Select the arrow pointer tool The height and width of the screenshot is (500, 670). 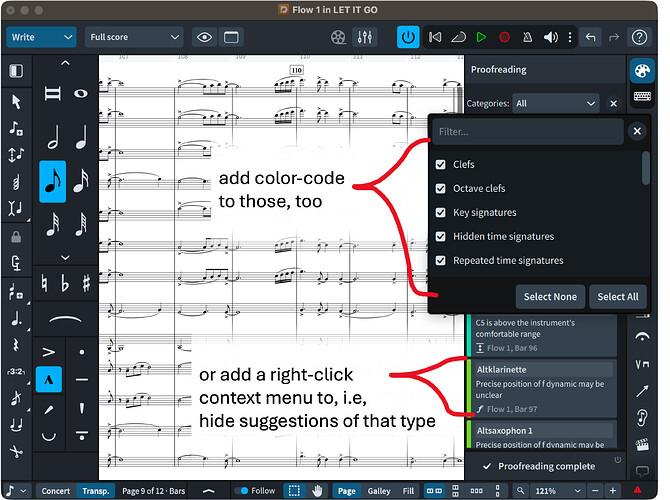pos(16,102)
